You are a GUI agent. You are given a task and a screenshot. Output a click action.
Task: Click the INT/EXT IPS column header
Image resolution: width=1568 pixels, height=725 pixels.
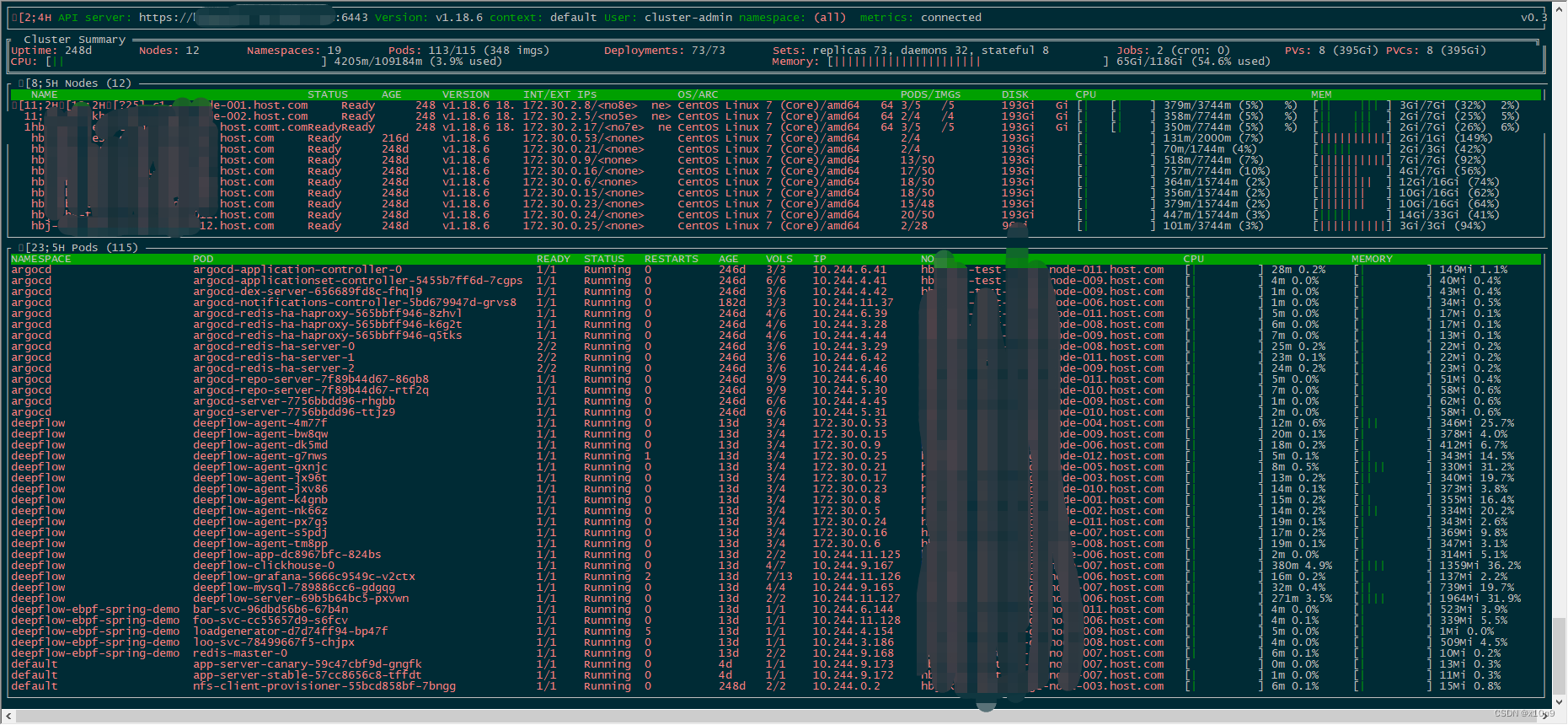click(560, 94)
